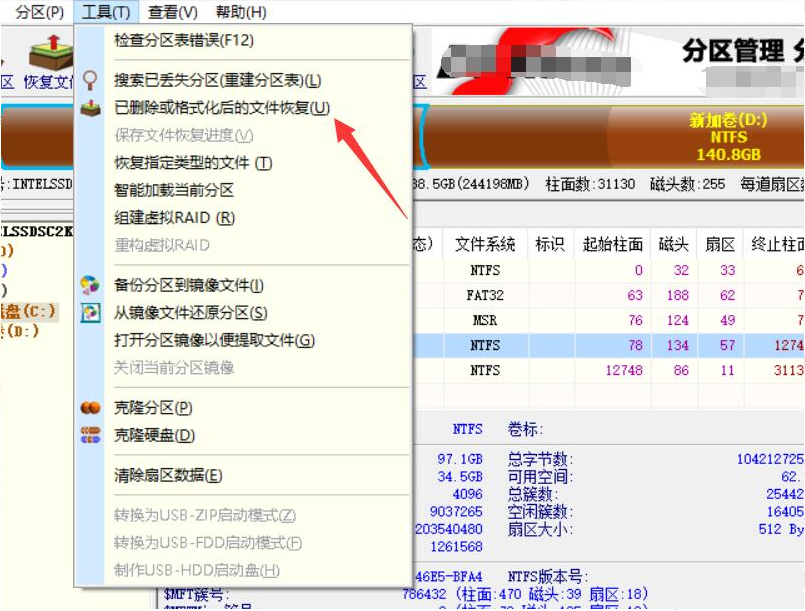
Task: Click the restore icon for 从镜像文件还原分区
Action: click(90, 313)
